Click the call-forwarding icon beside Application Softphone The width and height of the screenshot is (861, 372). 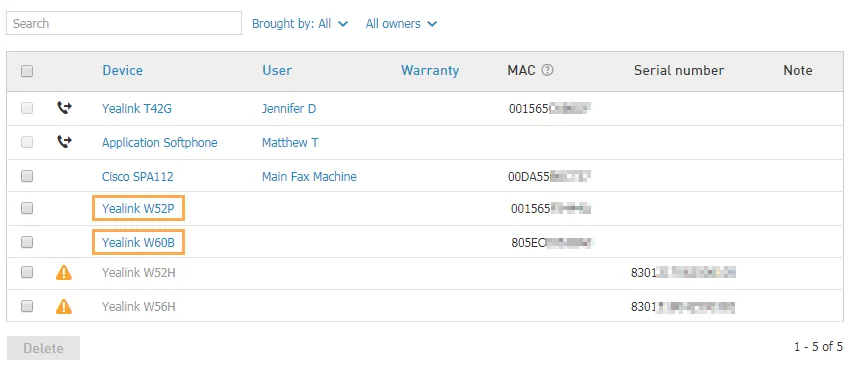[64, 142]
